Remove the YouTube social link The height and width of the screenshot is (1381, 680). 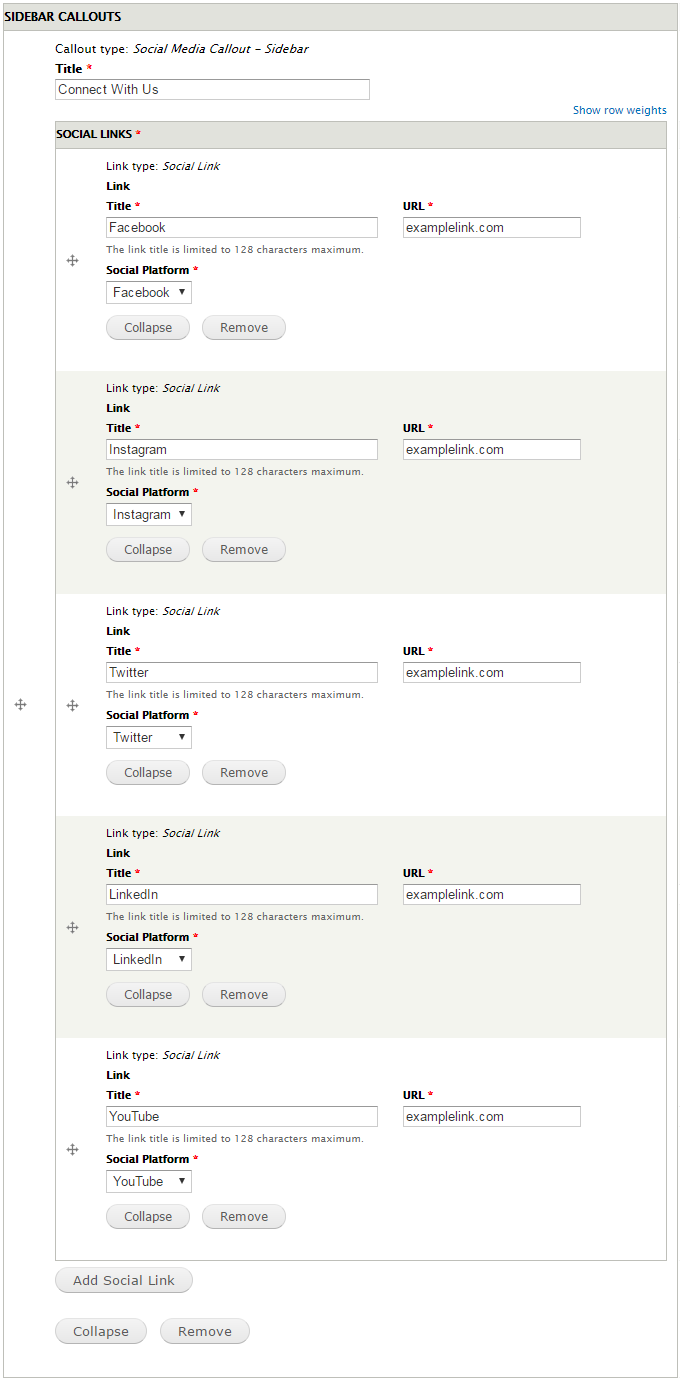(244, 1216)
